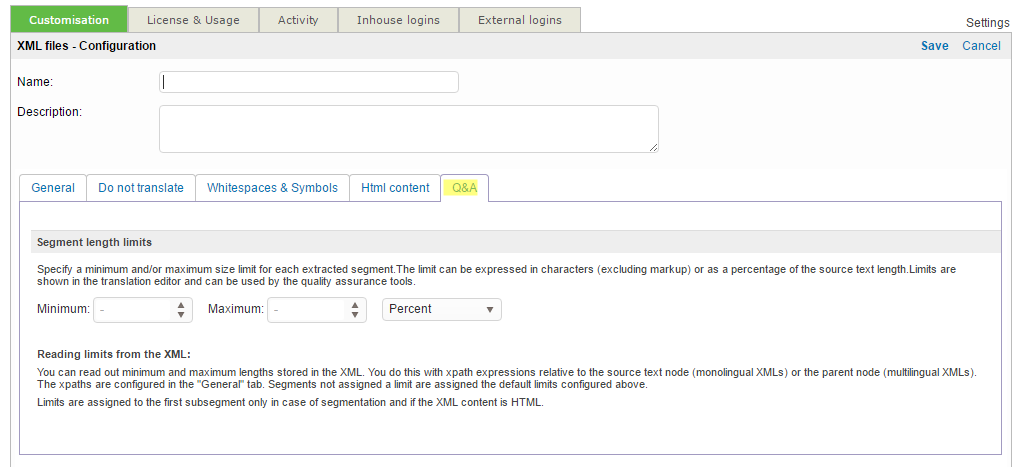
Task: Open the Do not translate tab
Action: [141, 188]
